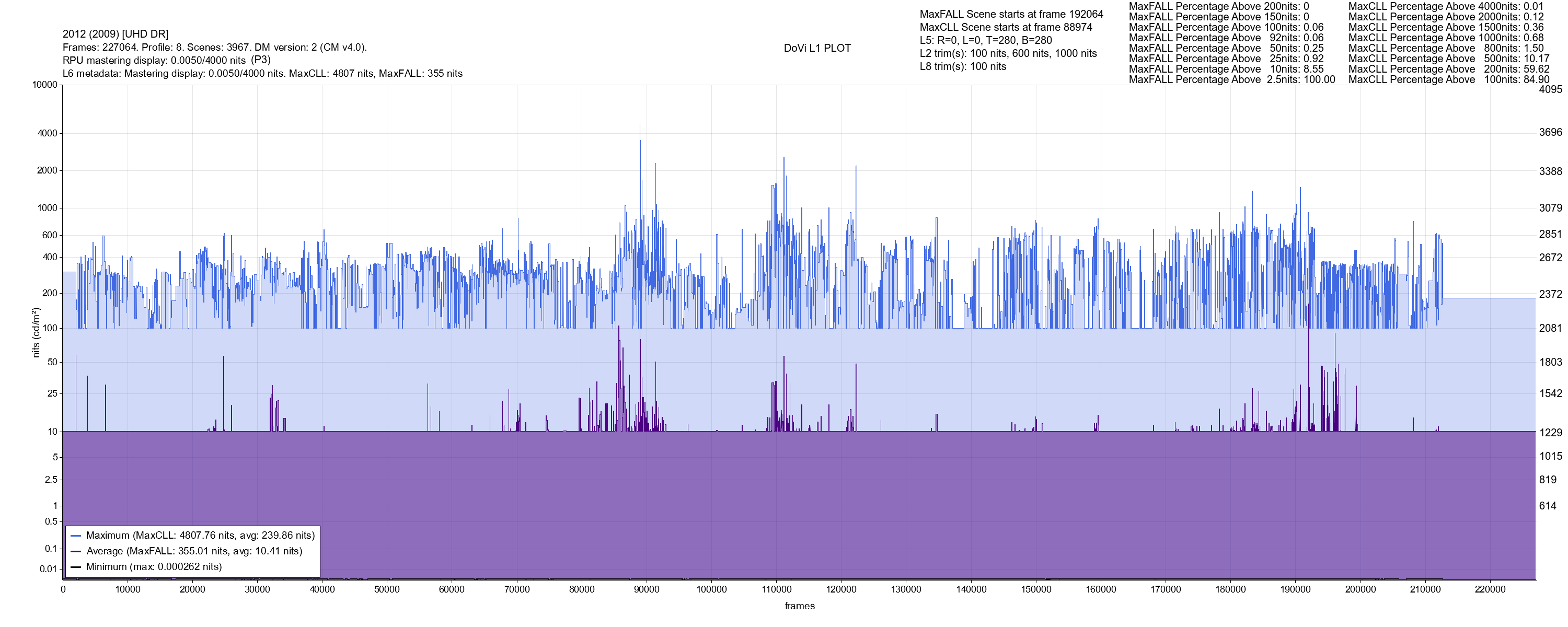Click the L6 metadata mastering display line
1568x627 pixels.
click(262, 74)
